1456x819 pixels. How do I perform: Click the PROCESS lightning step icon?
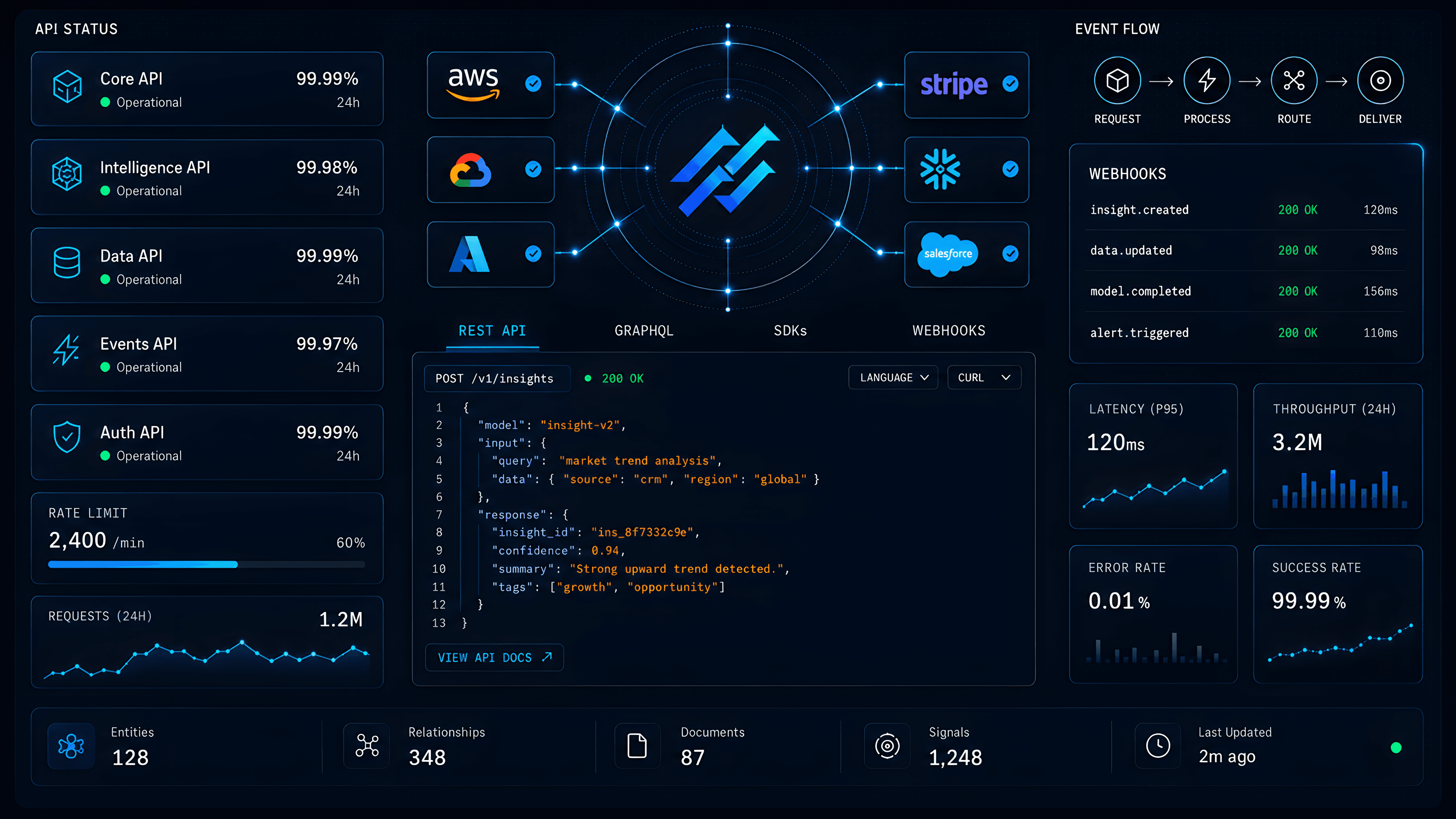[1207, 80]
